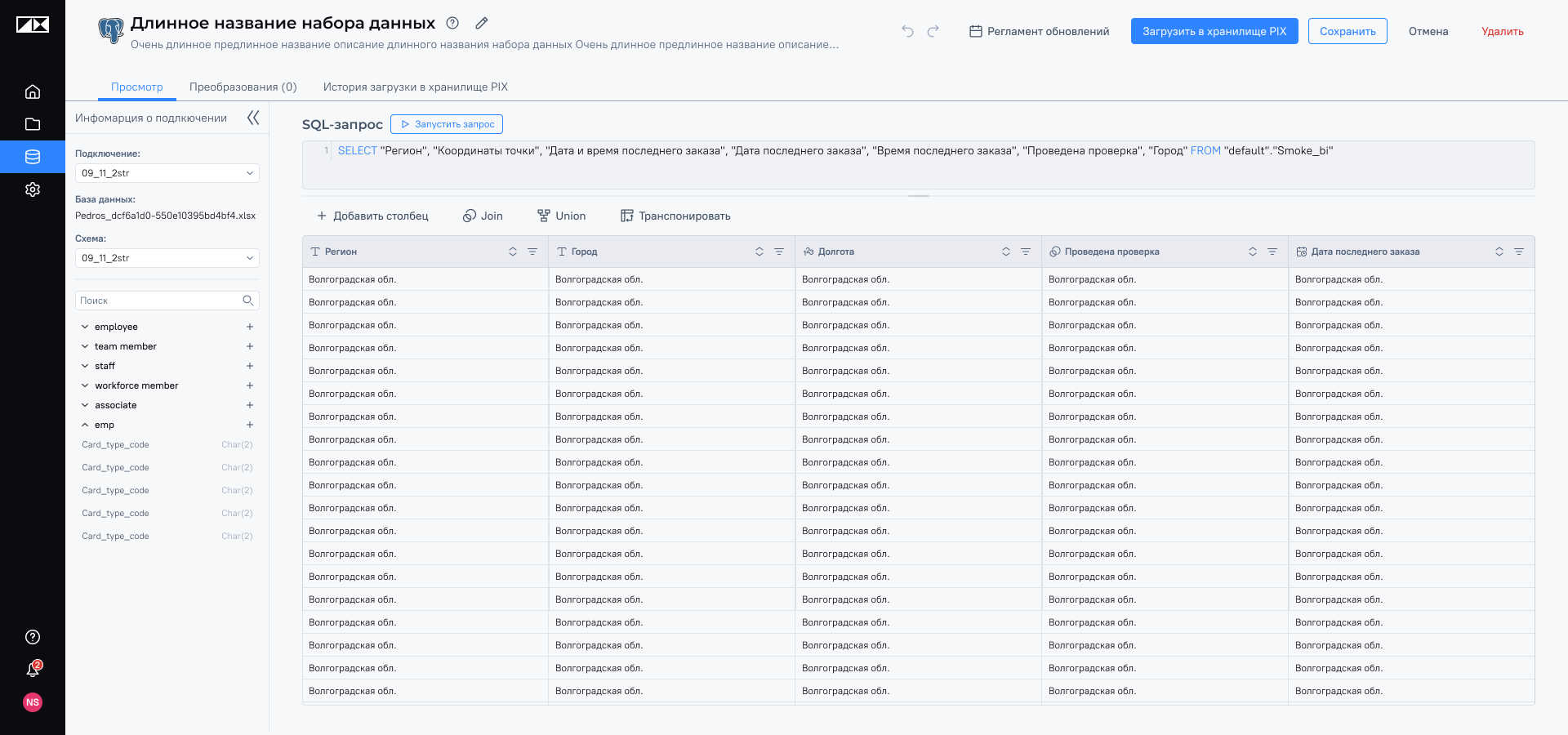Image resolution: width=1568 pixels, height=735 pixels.
Task: Open notifications bell in sidebar
Action: click(33, 670)
